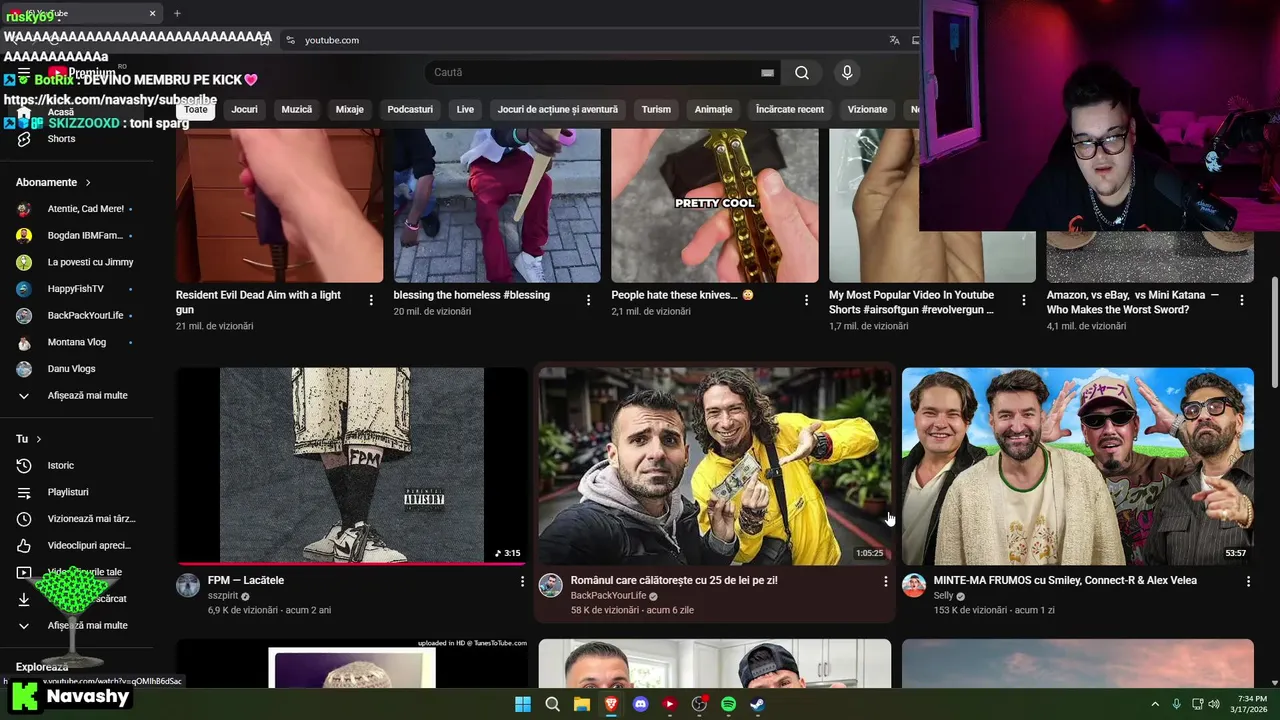Open Selly channel avatar

914,585
